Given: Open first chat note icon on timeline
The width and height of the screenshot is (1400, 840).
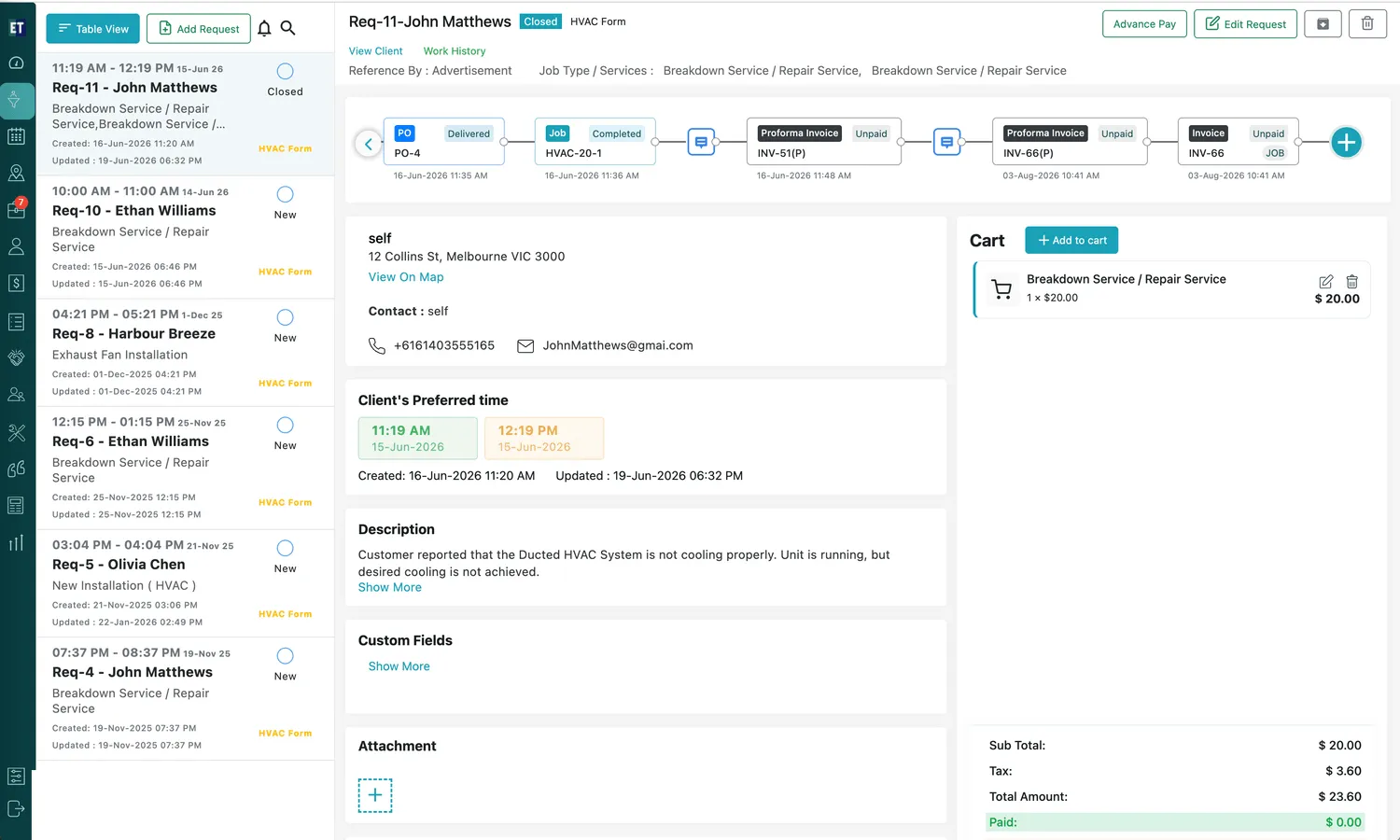Looking at the screenshot, I should 701,142.
